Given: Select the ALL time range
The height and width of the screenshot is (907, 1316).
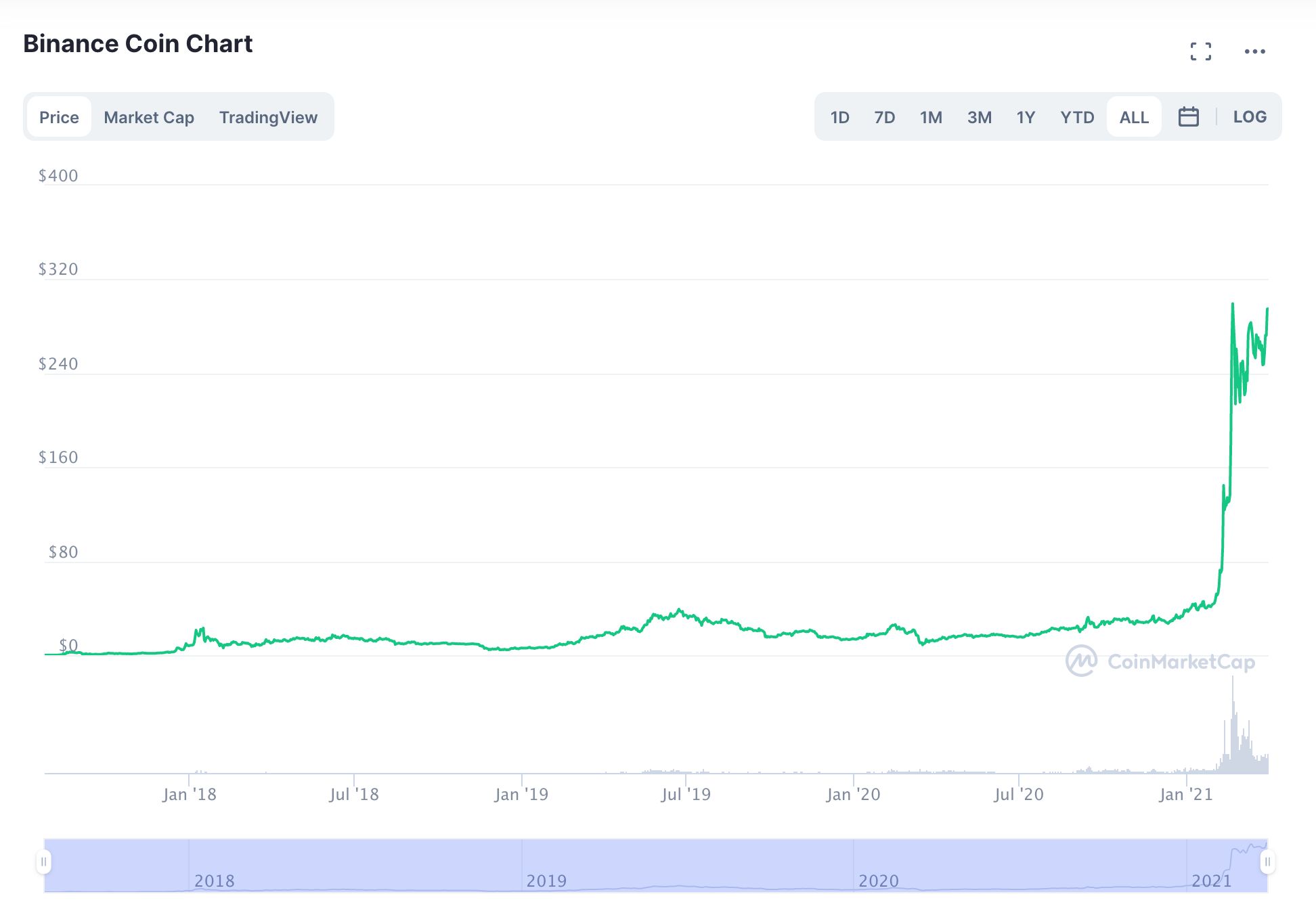Looking at the screenshot, I should pos(1134,117).
